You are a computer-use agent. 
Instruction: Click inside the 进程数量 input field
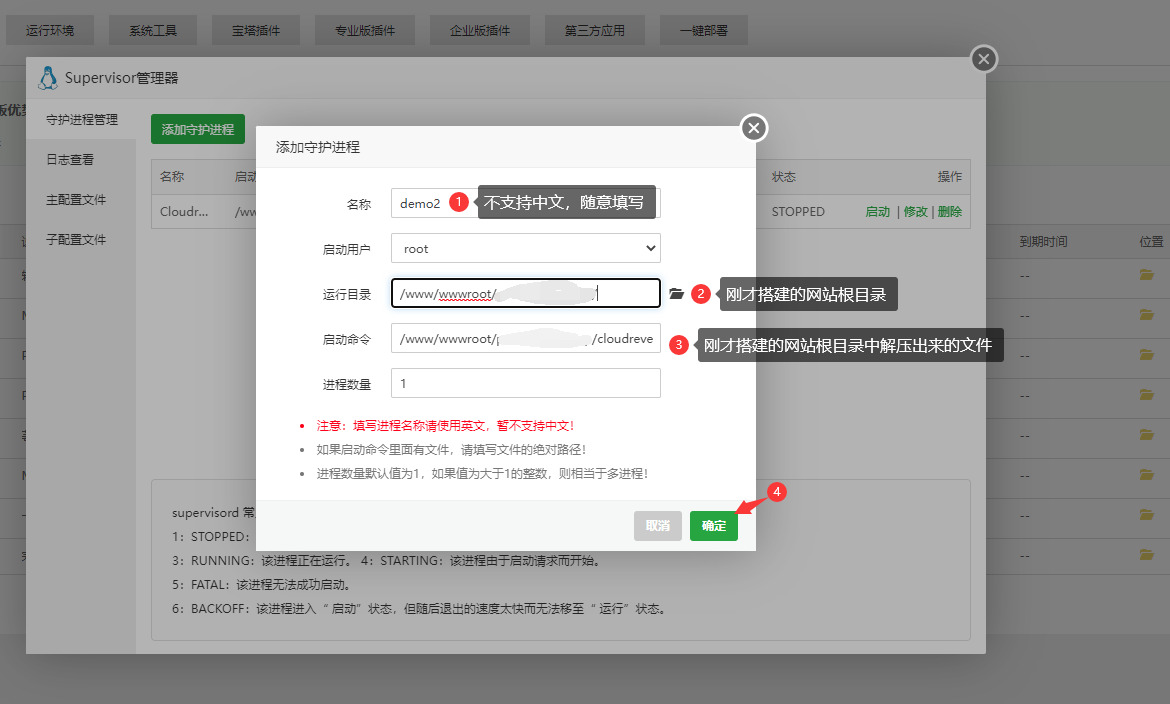(x=525, y=383)
